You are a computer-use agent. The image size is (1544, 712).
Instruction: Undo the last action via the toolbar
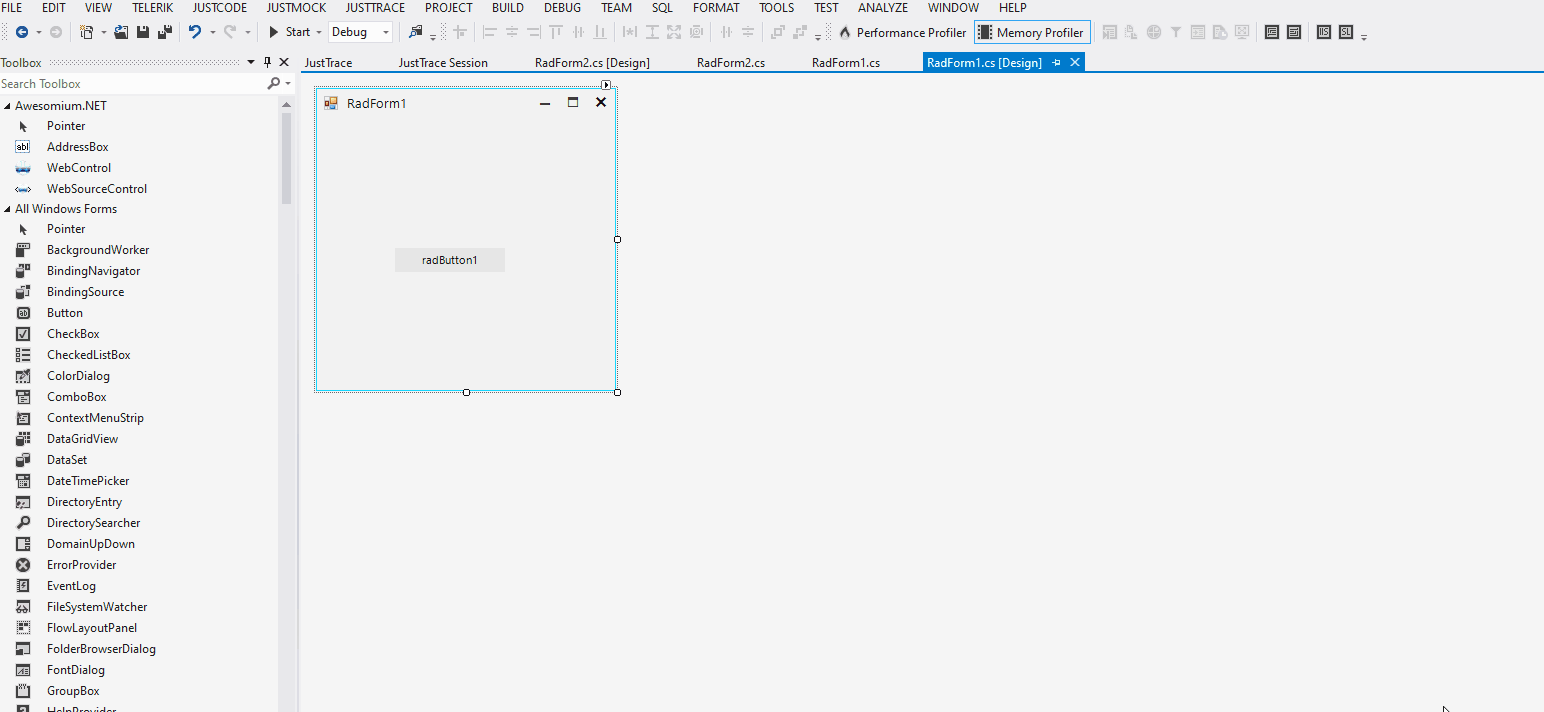pos(195,32)
